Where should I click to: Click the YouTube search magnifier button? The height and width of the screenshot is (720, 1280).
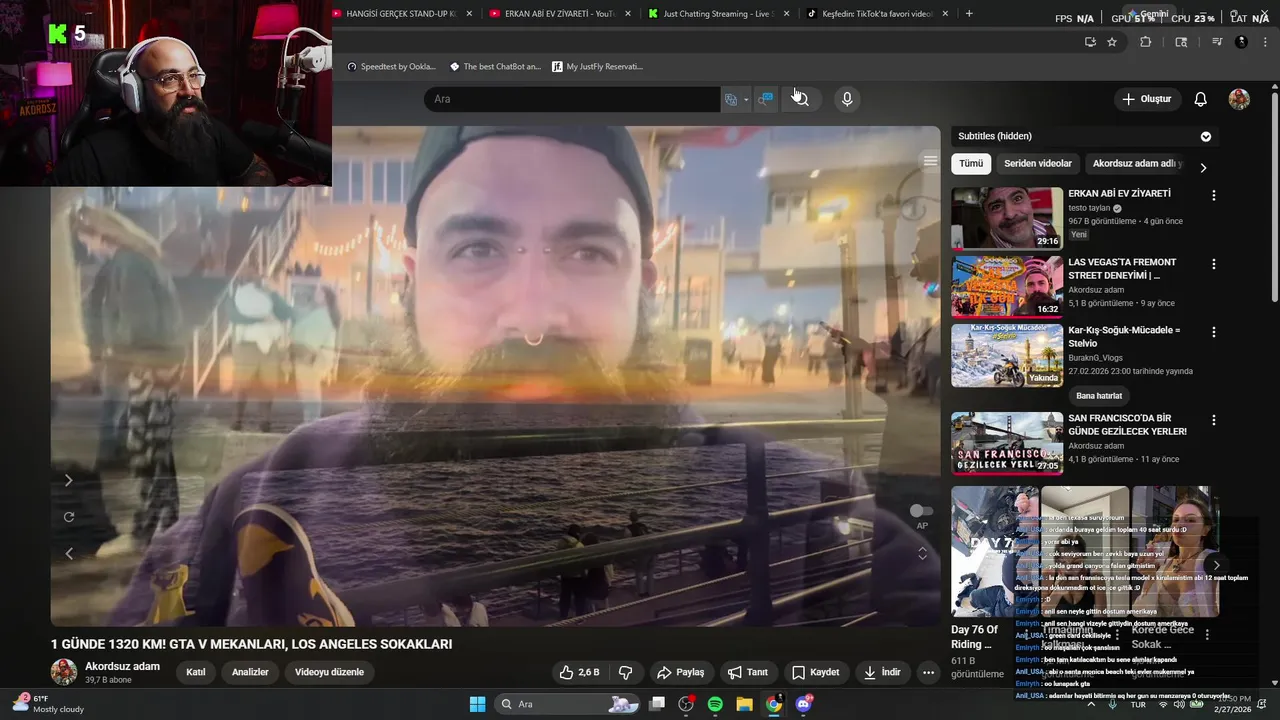pos(800,99)
